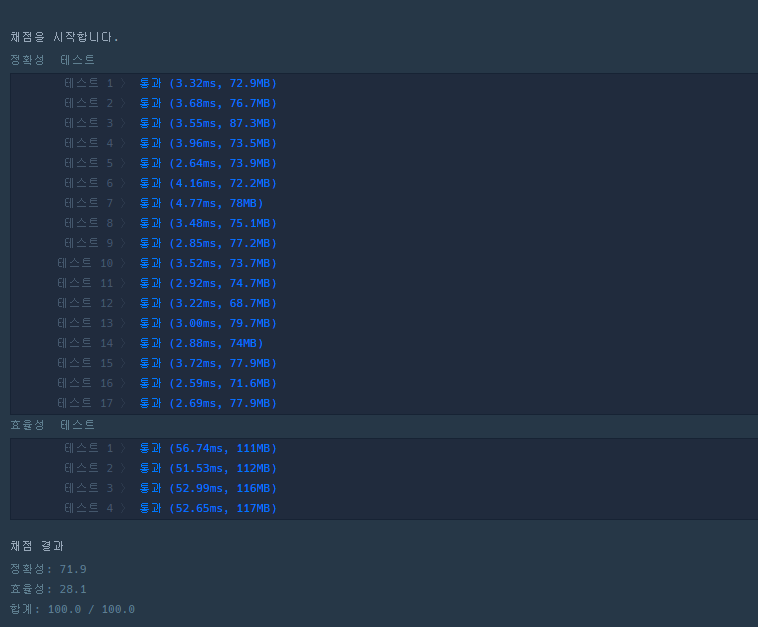Select accuracy result '통과 (3.68ms, 76.7MB)'
This screenshot has width=758, height=627.
[x=208, y=103]
